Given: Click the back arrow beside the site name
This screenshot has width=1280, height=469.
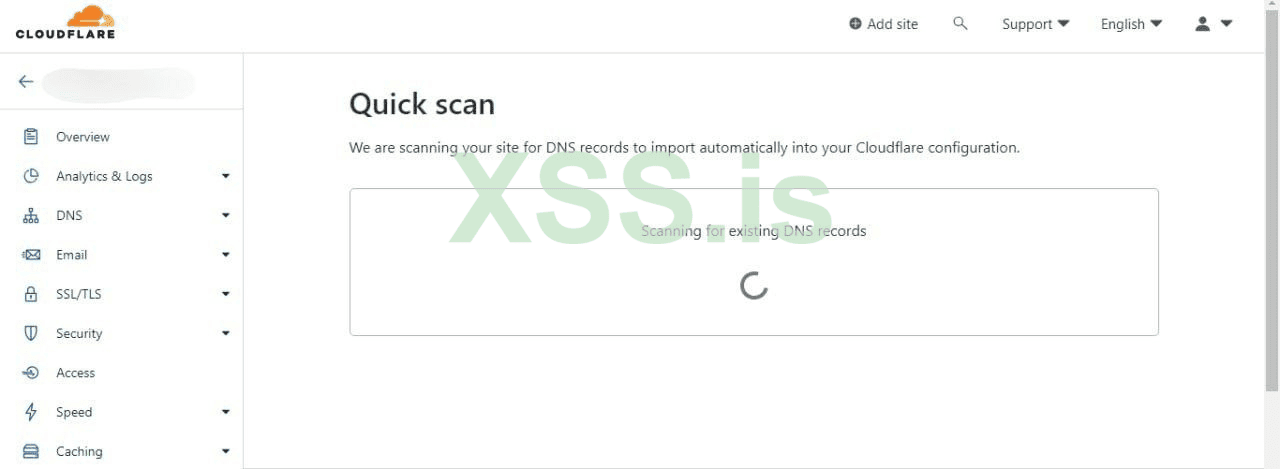Looking at the screenshot, I should click(26, 82).
